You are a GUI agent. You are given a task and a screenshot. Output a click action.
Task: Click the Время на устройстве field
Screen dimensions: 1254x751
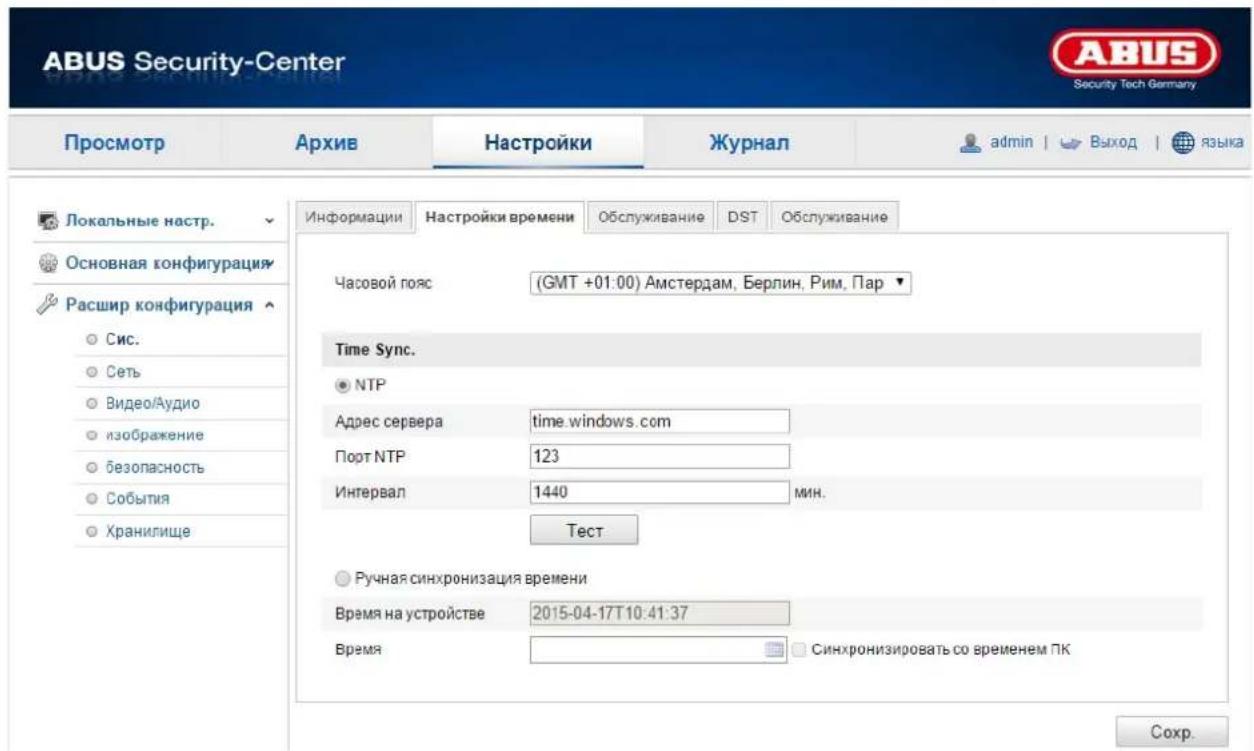660,613
